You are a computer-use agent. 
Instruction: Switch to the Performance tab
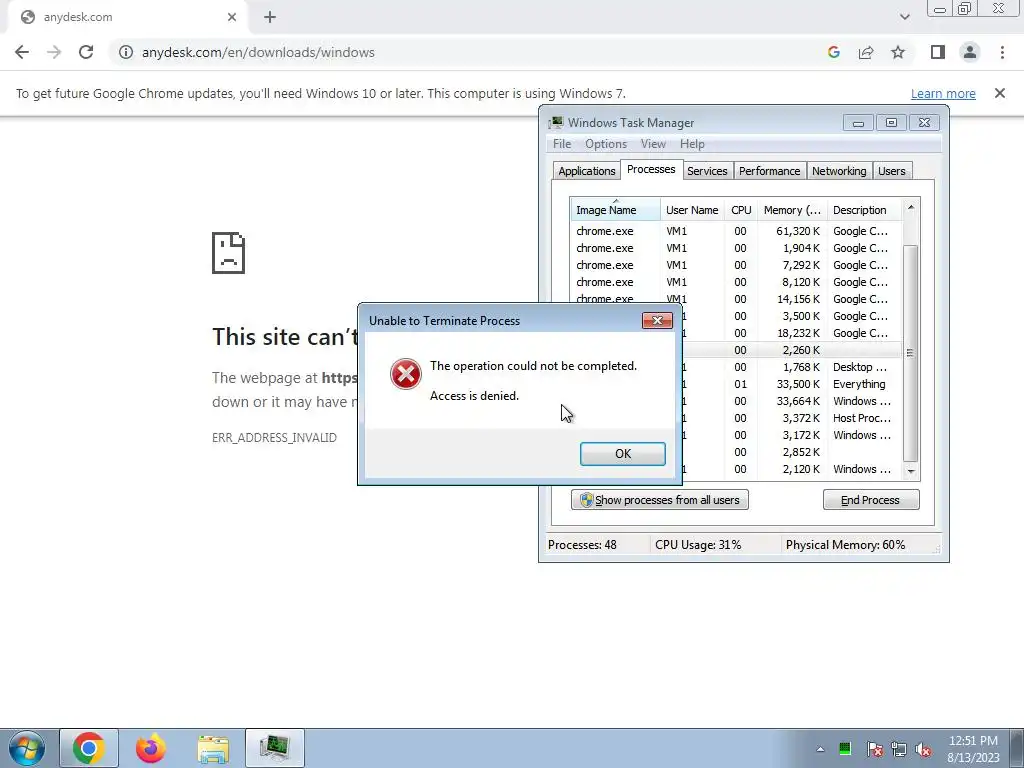pyautogui.click(x=769, y=171)
